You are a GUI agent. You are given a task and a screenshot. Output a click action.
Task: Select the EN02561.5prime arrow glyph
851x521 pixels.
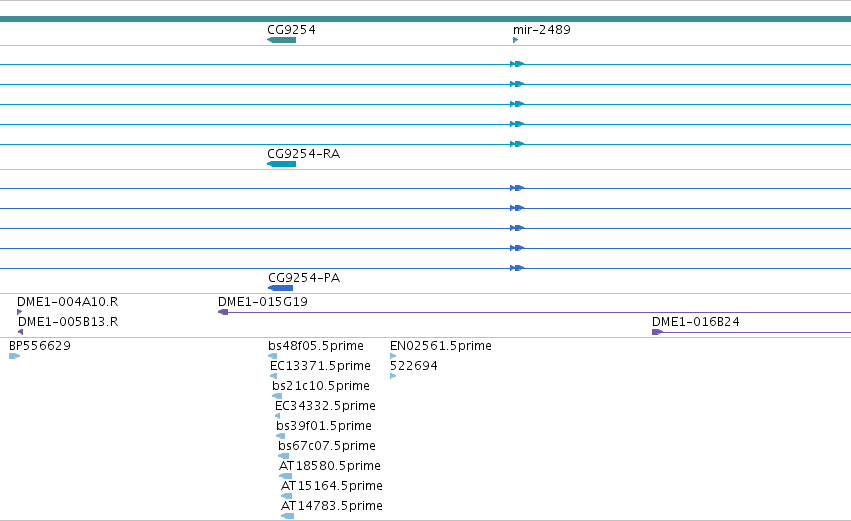pyautogui.click(x=393, y=356)
